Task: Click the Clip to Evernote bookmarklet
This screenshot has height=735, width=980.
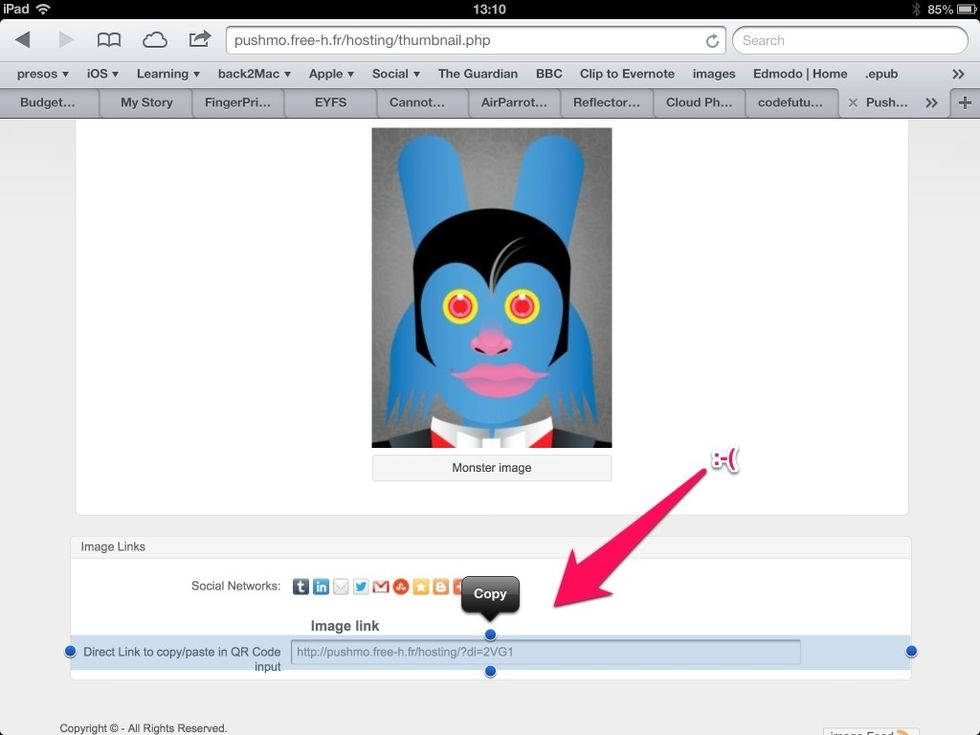Action: click(627, 74)
